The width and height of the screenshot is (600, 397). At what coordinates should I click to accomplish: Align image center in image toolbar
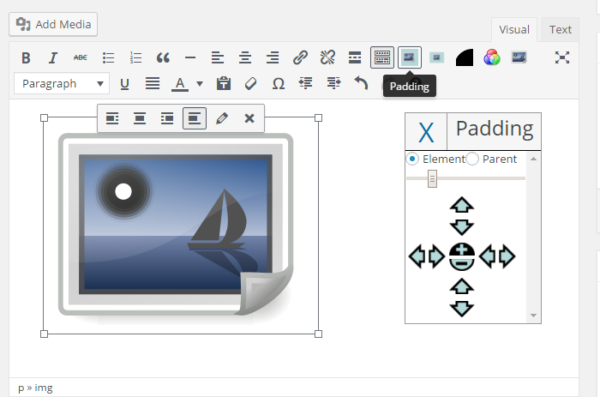140,118
